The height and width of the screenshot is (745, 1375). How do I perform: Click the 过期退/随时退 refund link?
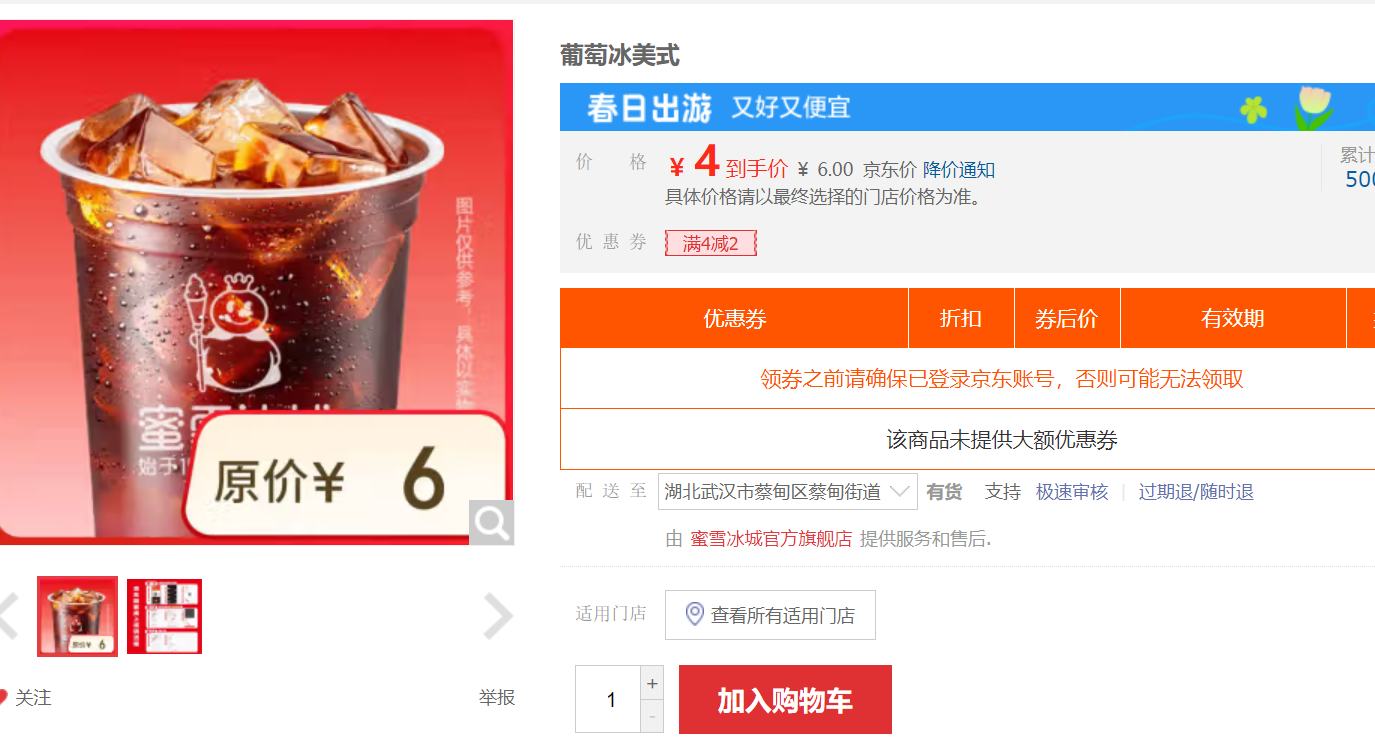pos(1196,492)
